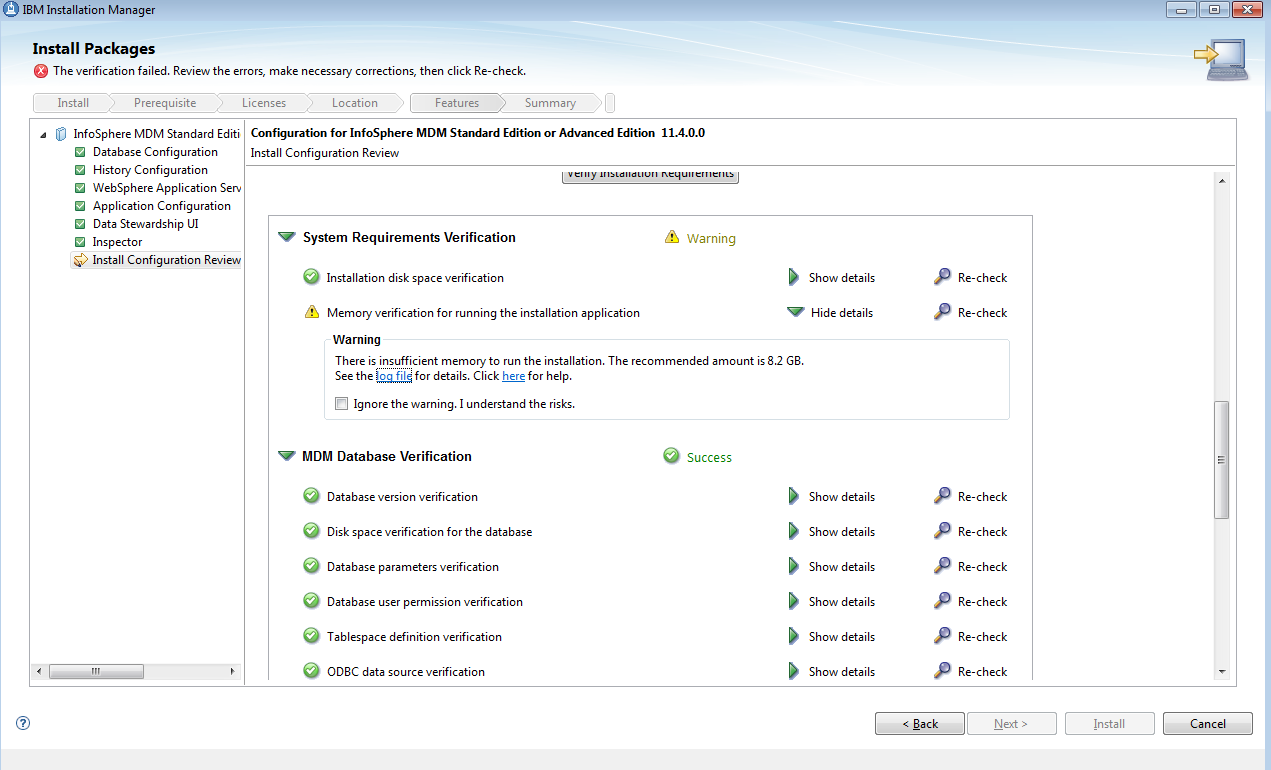The image size is (1271, 770).
Task: Click the pencil icon beside Install Configuration Review
Action: point(81,260)
